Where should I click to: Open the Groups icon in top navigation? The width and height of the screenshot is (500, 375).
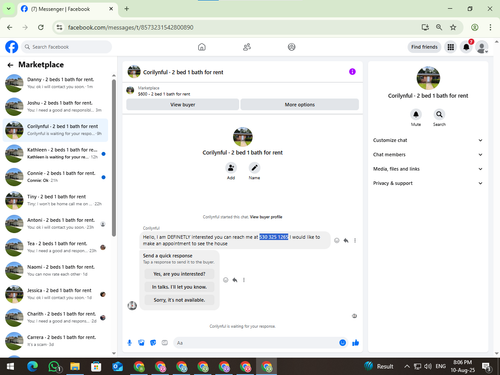pyautogui.click(x=292, y=47)
